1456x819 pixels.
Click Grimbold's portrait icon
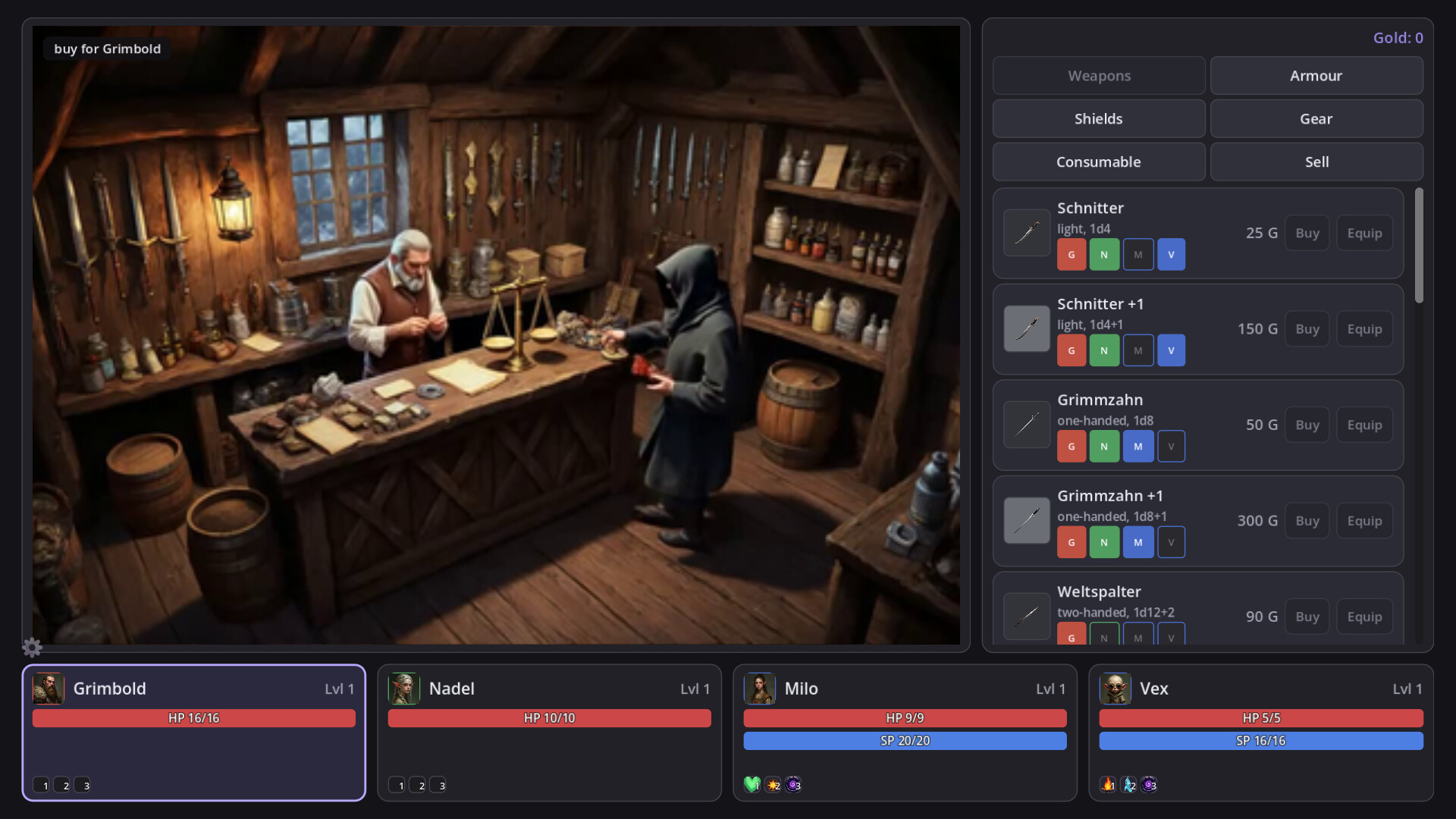49,689
